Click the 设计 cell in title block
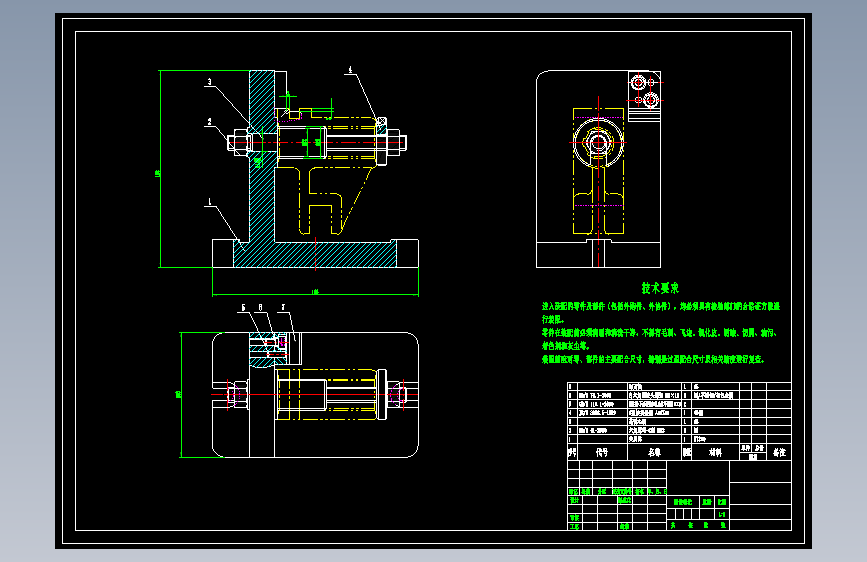 point(574,500)
